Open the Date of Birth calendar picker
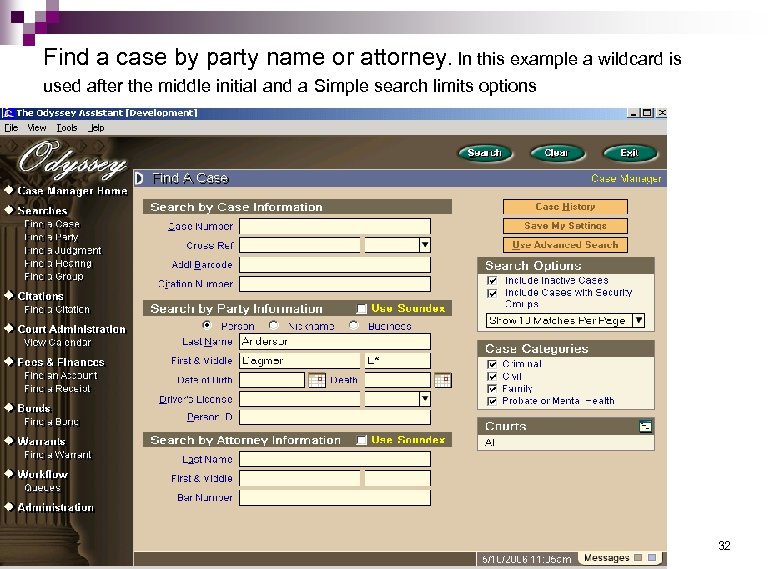 coord(317,380)
